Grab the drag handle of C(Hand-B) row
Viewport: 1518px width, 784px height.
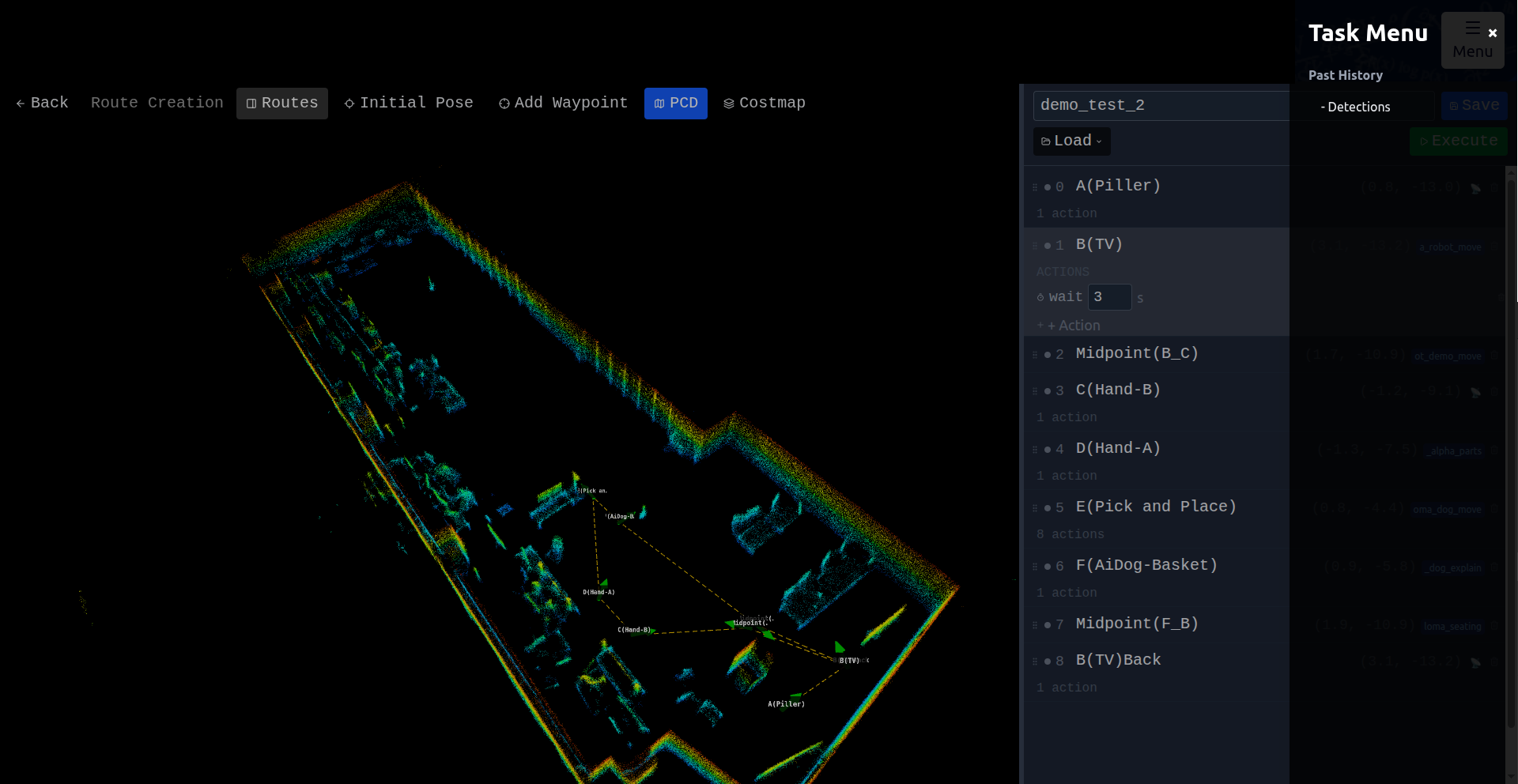pos(1035,391)
